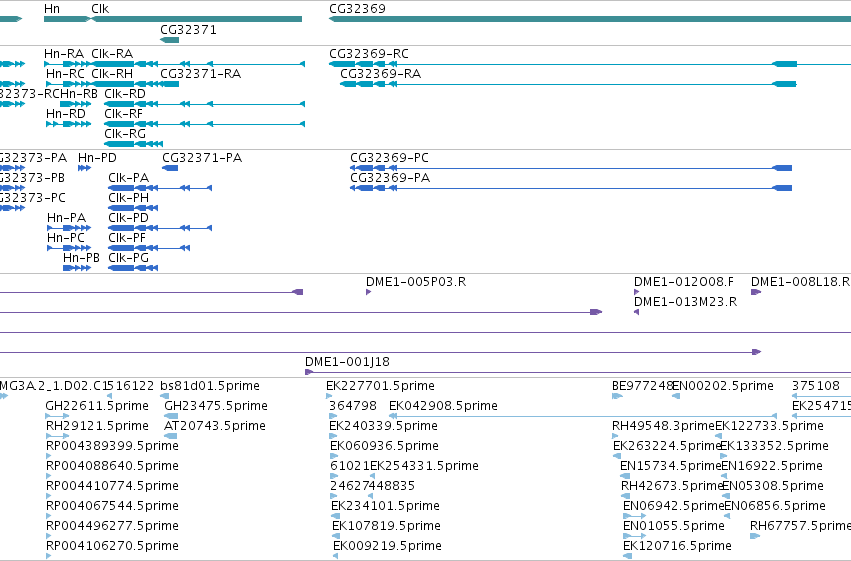
Task: Select transcript Clk-RD
Action: point(125,94)
